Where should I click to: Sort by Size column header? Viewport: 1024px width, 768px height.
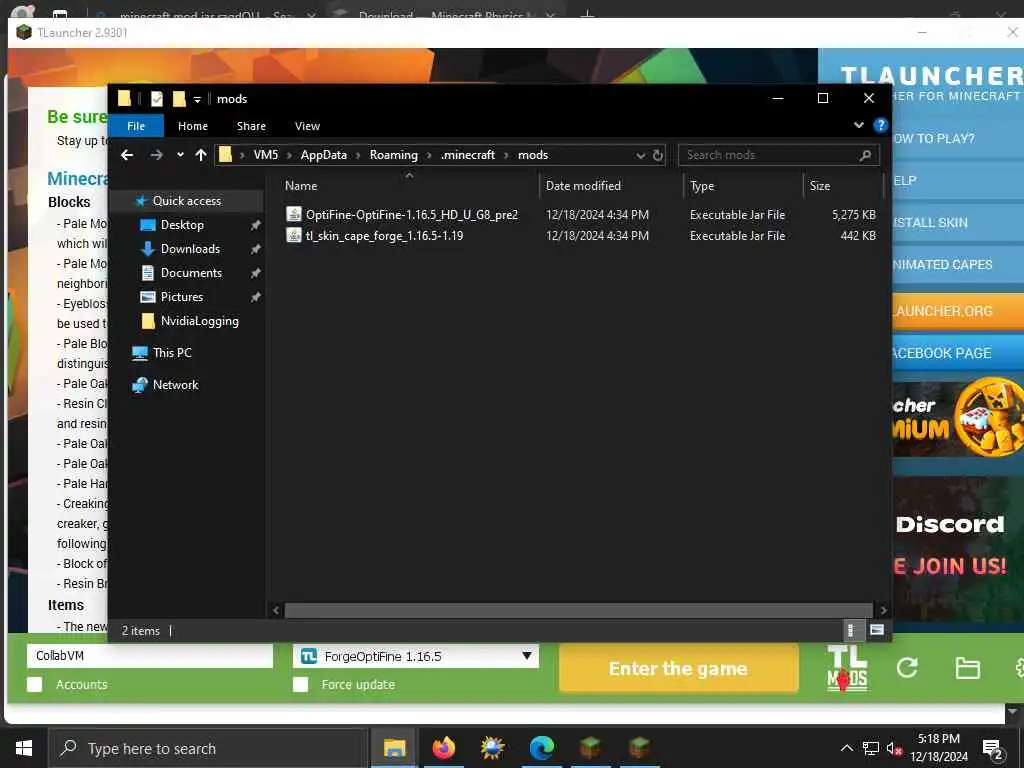[820, 185]
